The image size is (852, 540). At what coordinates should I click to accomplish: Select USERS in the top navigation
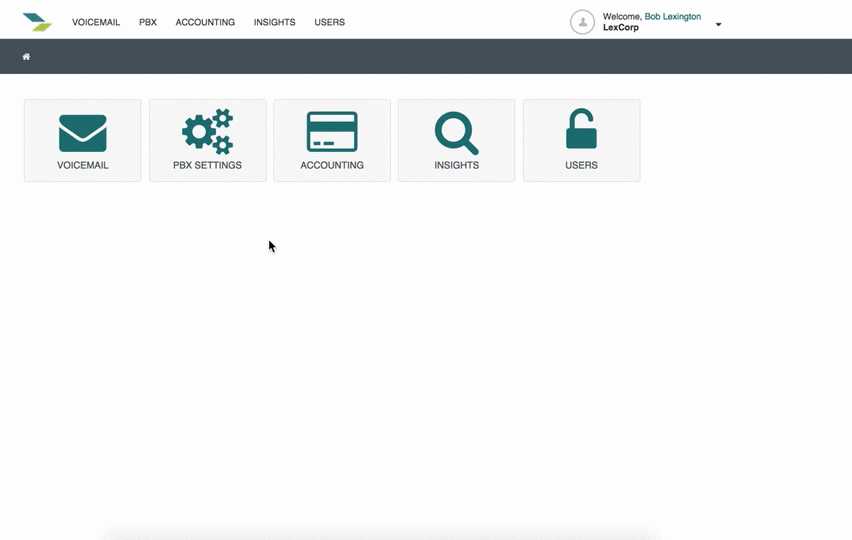pos(329,22)
